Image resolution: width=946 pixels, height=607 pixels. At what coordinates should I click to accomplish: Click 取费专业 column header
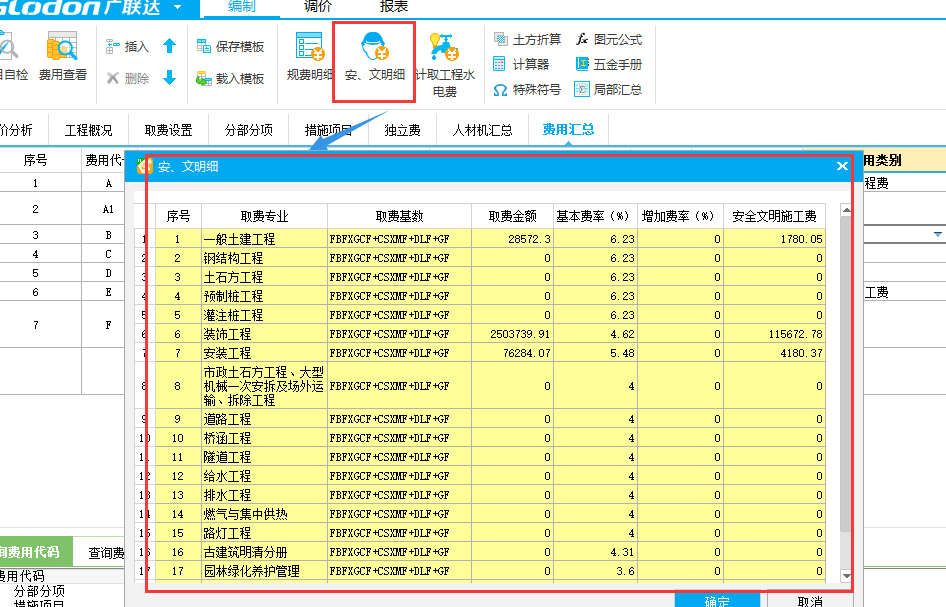[x=264, y=216]
